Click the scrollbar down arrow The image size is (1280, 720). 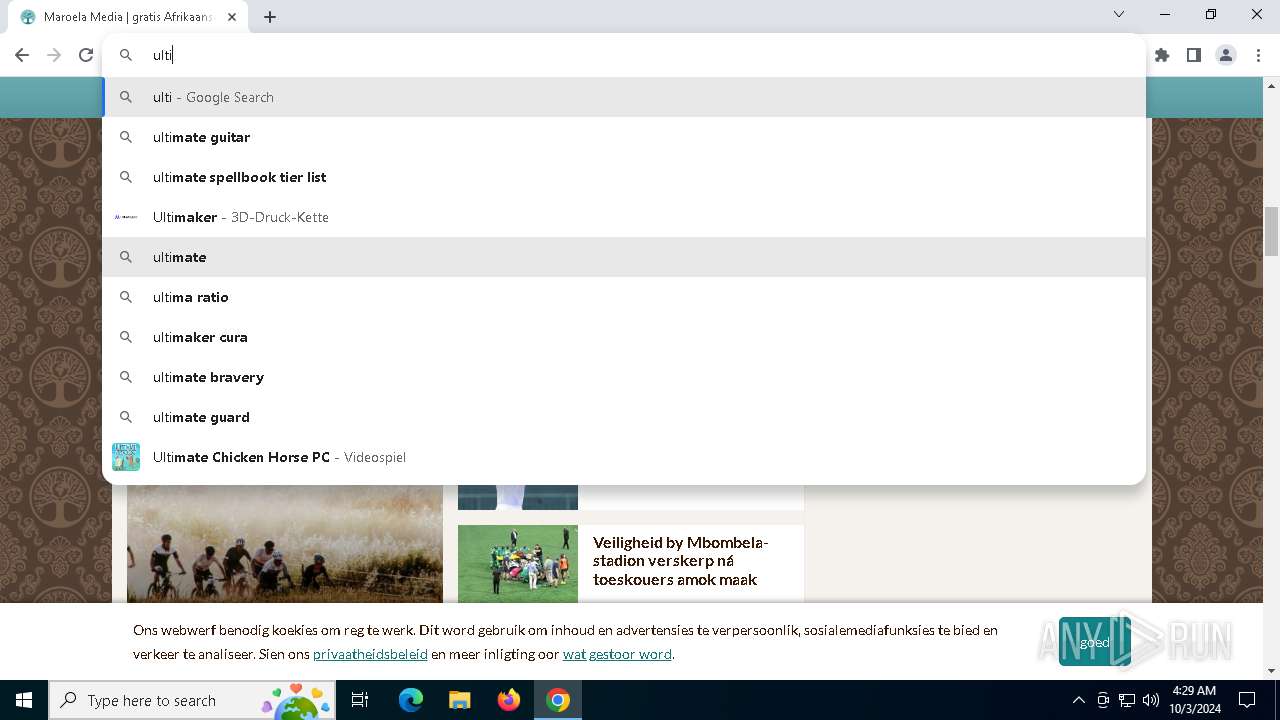click(1271, 671)
